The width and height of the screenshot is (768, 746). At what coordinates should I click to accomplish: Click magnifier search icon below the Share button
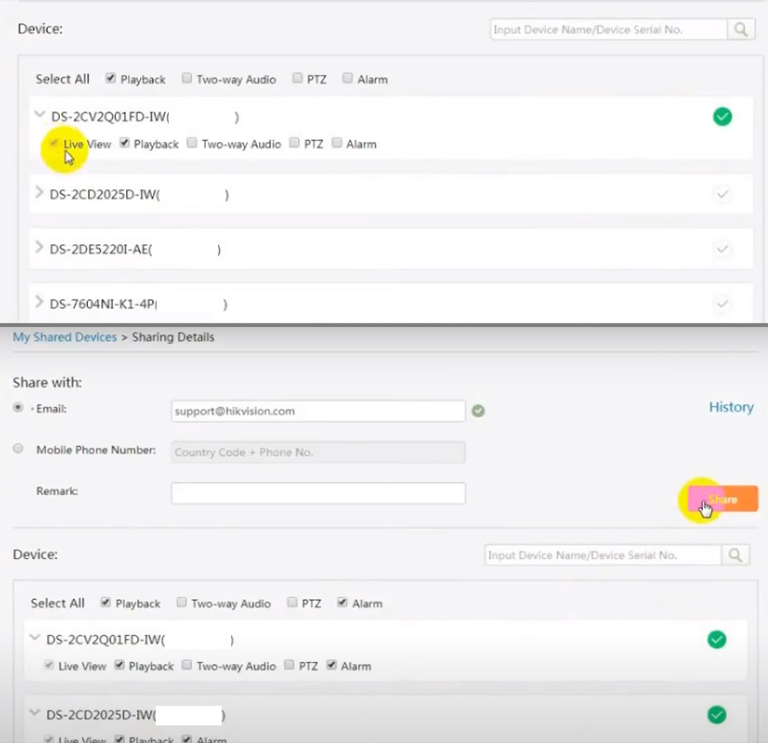pos(736,555)
